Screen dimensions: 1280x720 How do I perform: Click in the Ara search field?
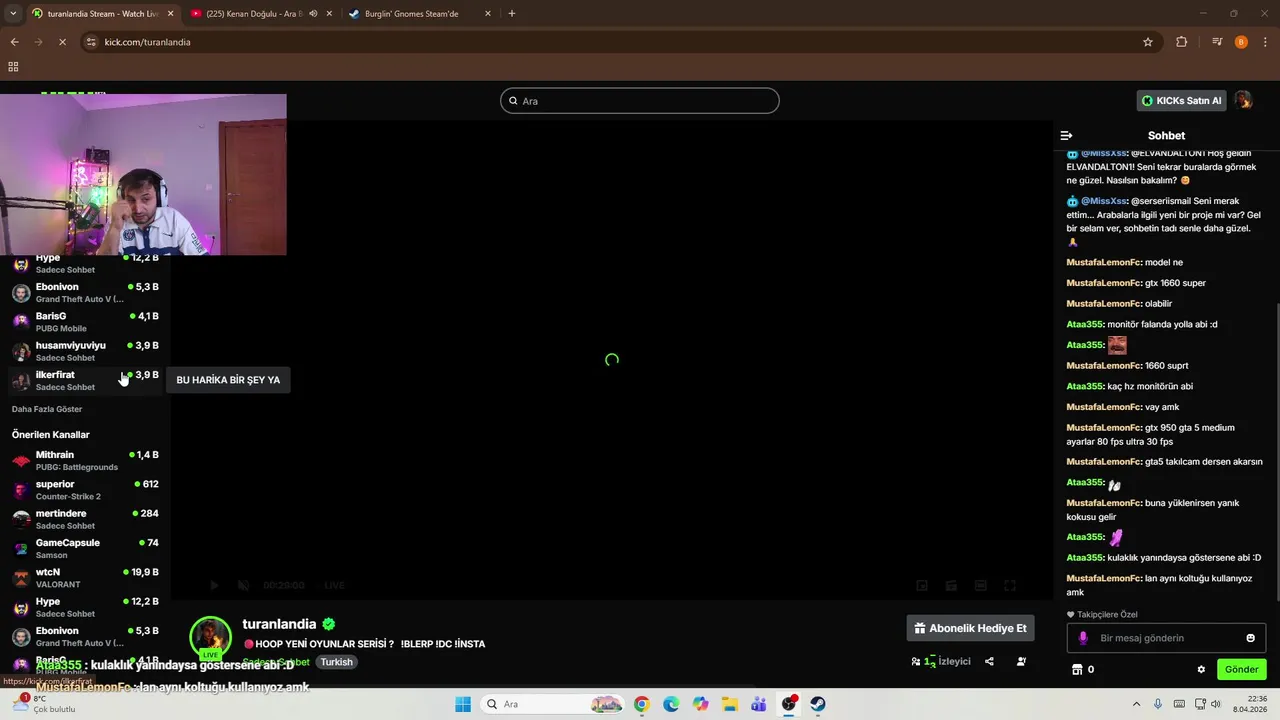640,101
